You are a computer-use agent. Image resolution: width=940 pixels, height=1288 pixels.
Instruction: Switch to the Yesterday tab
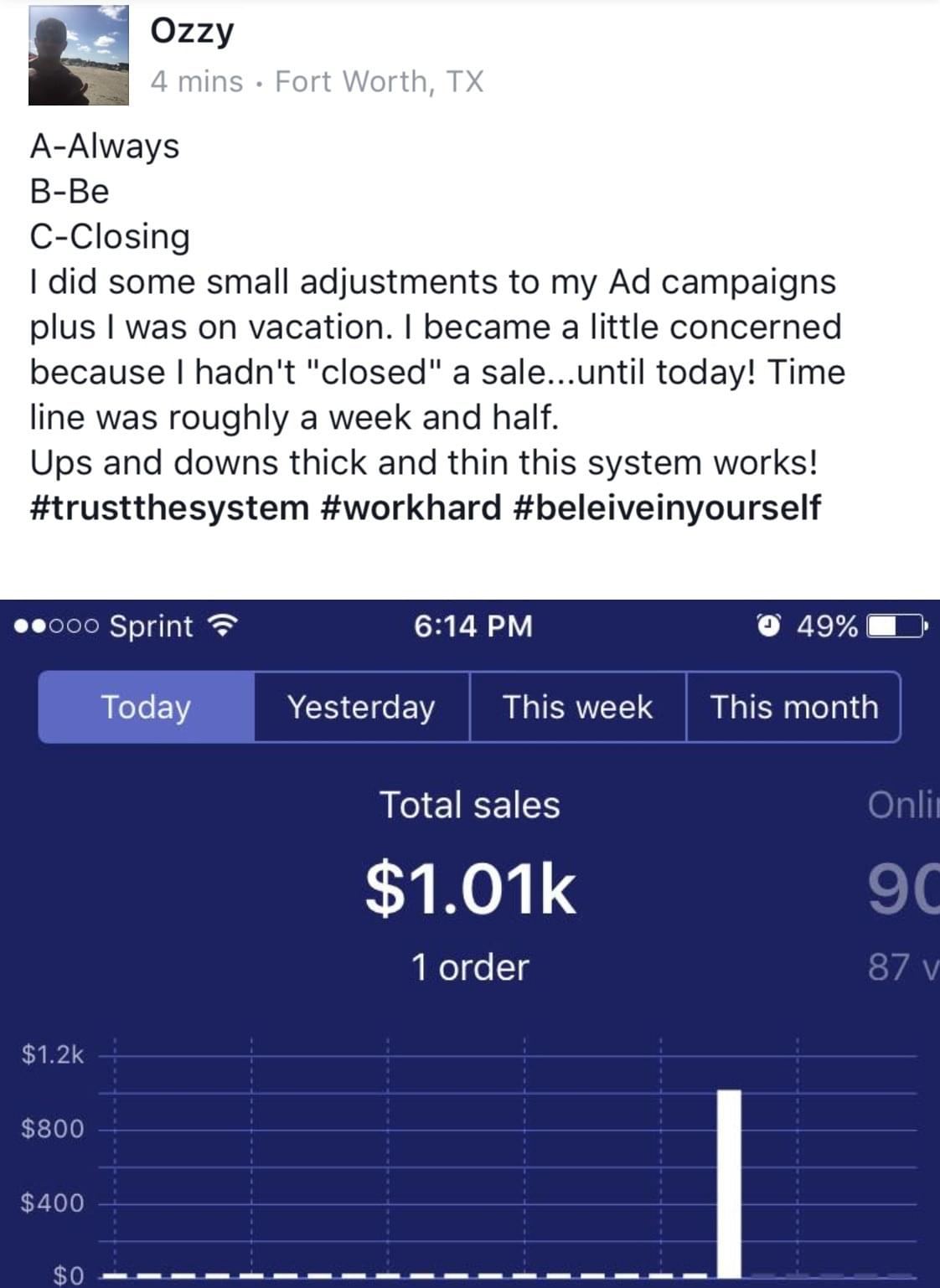[x=361, y=707]
